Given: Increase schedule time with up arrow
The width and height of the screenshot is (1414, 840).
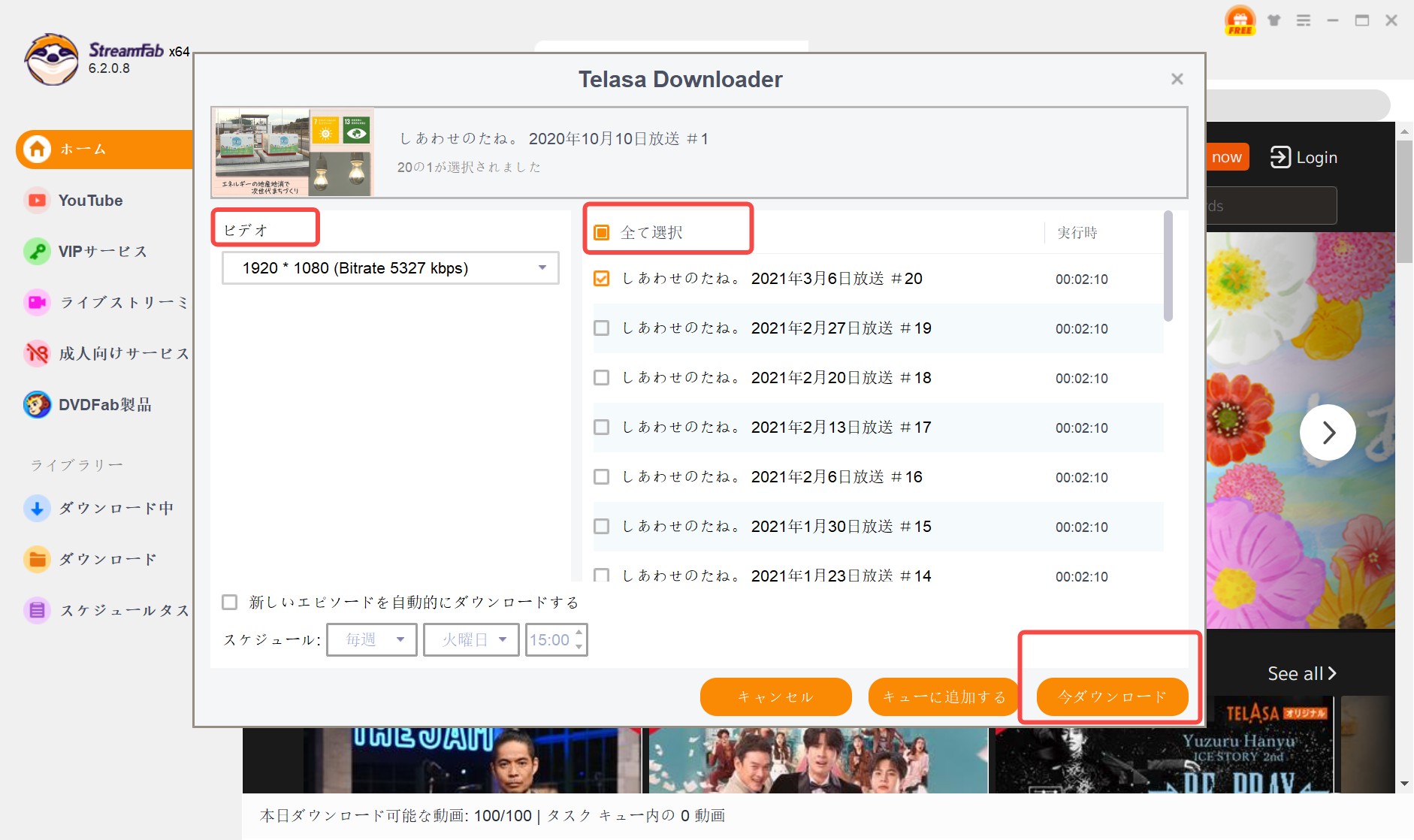Looking at the screenshot, I should coord(579,633).
